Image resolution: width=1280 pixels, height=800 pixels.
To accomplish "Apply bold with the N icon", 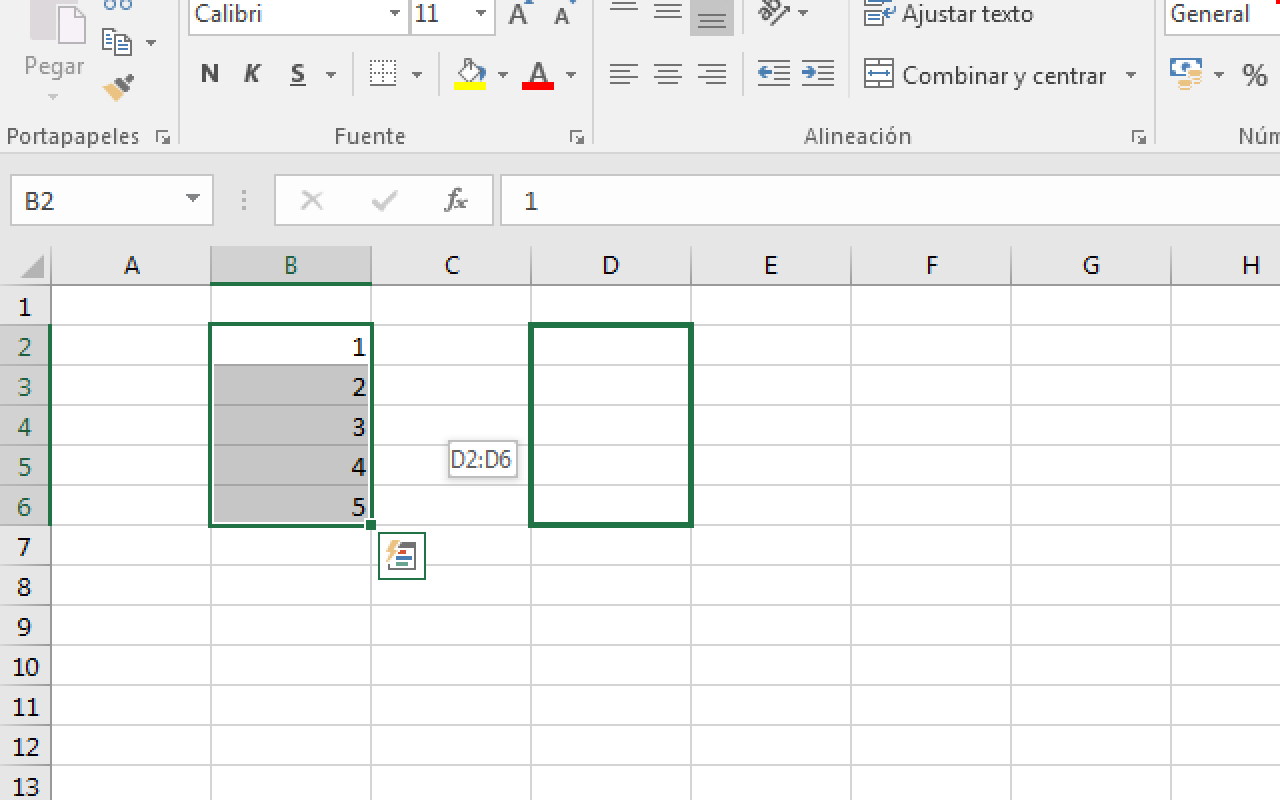I will pyautogui.click(x=209, y=73).
